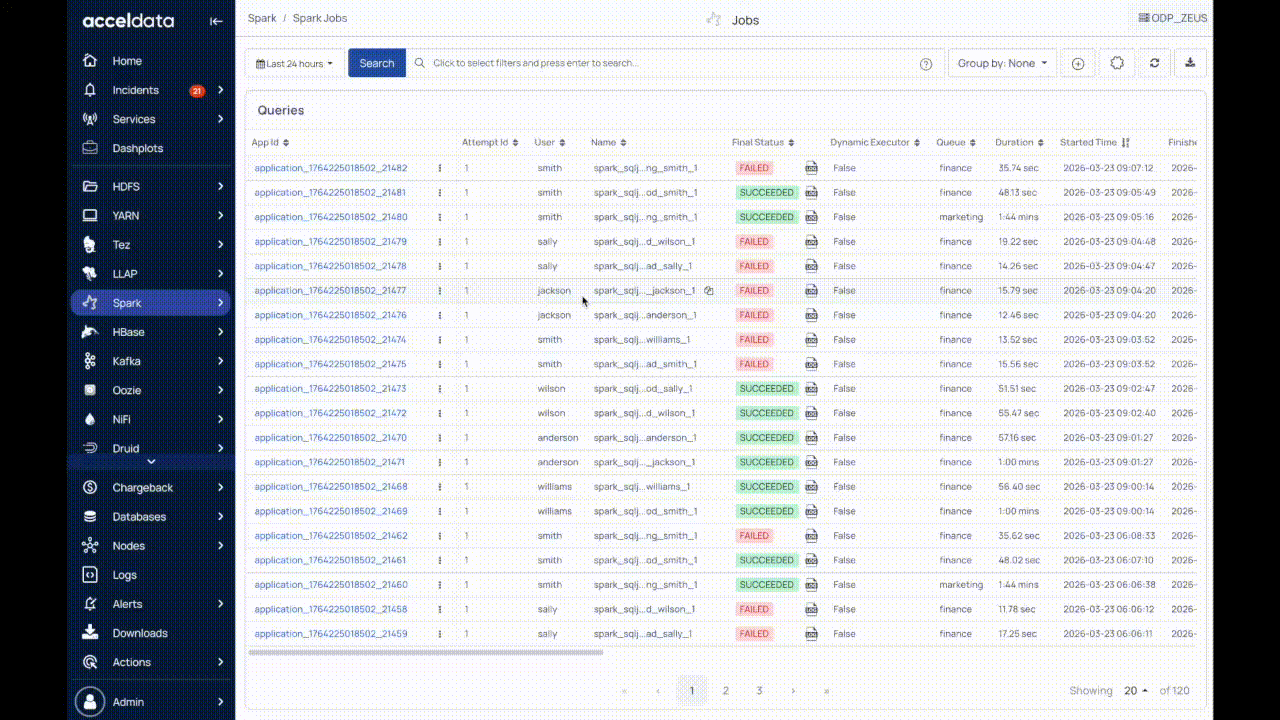This screenshot has height=720, width=1280.
Task: Open the application_1764225018502_21473 link
Action: (x=330, y=389)
